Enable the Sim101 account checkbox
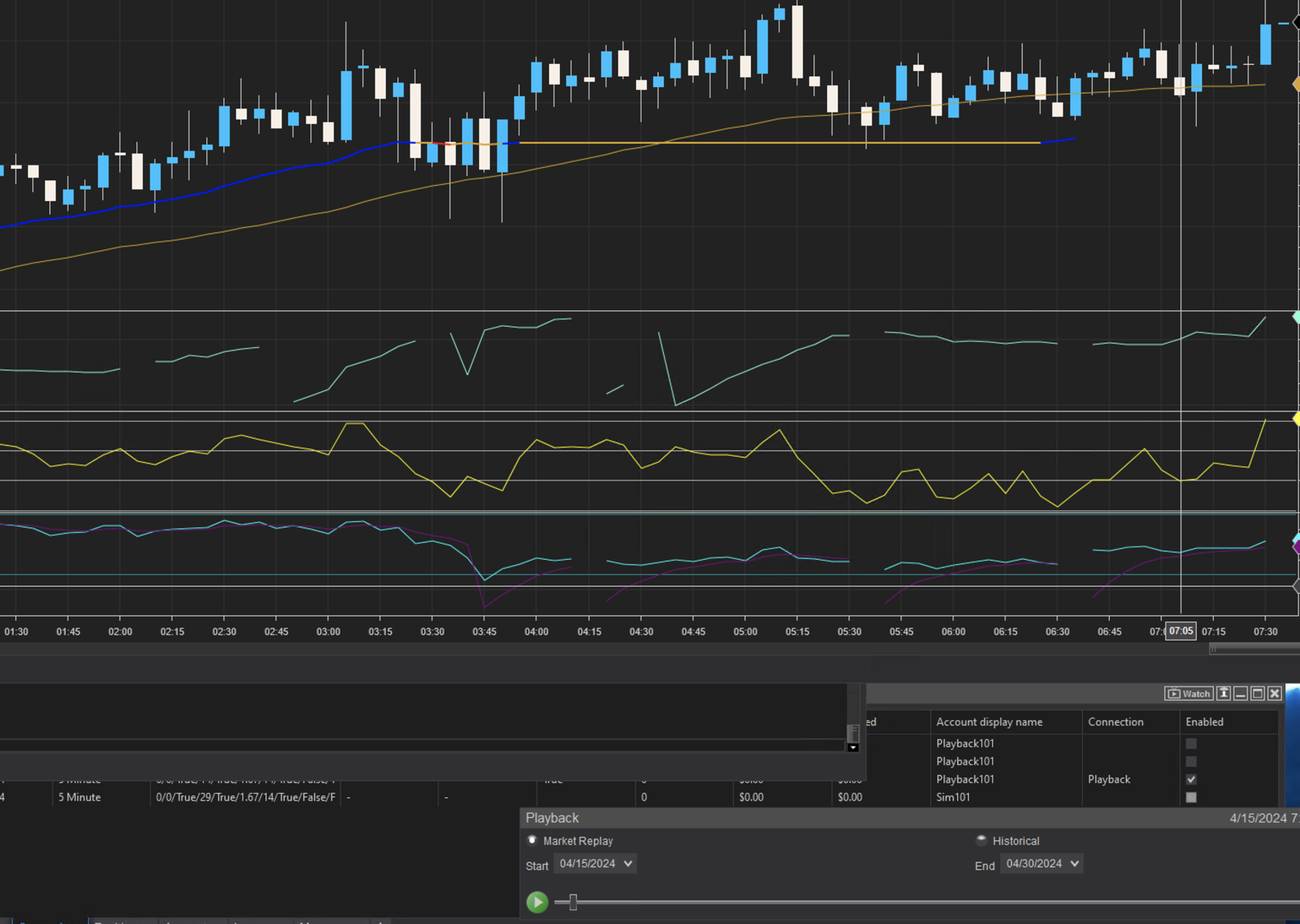The height and width of the screenshot is (924, 1300). coord(1191,798)
